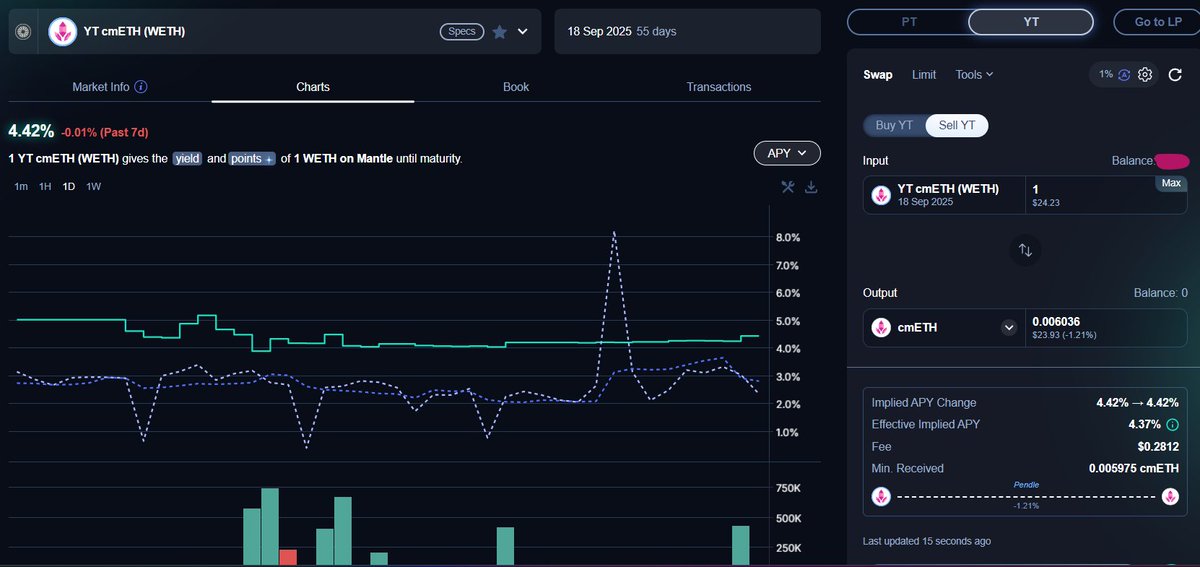Click the input amount field showing 1
The height and width of the screenshot is (567, 1200).
point(1107,195)
